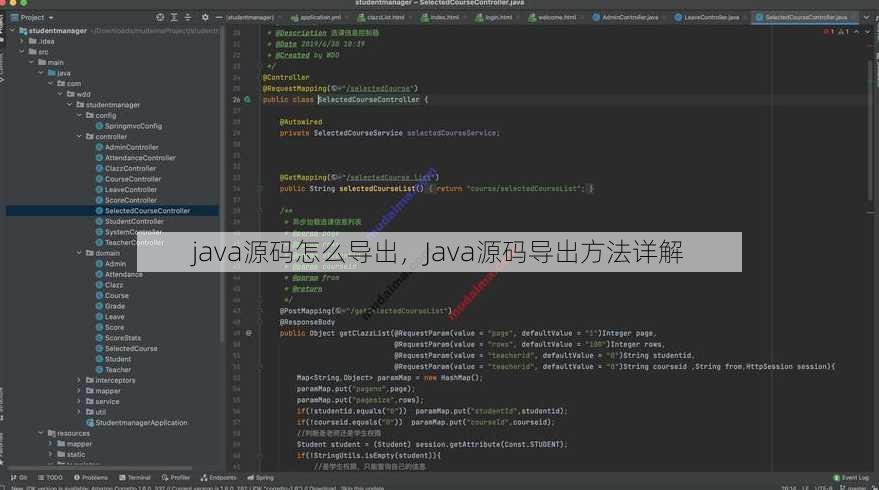Click the macOS green zoom window button

pos(23,3)
